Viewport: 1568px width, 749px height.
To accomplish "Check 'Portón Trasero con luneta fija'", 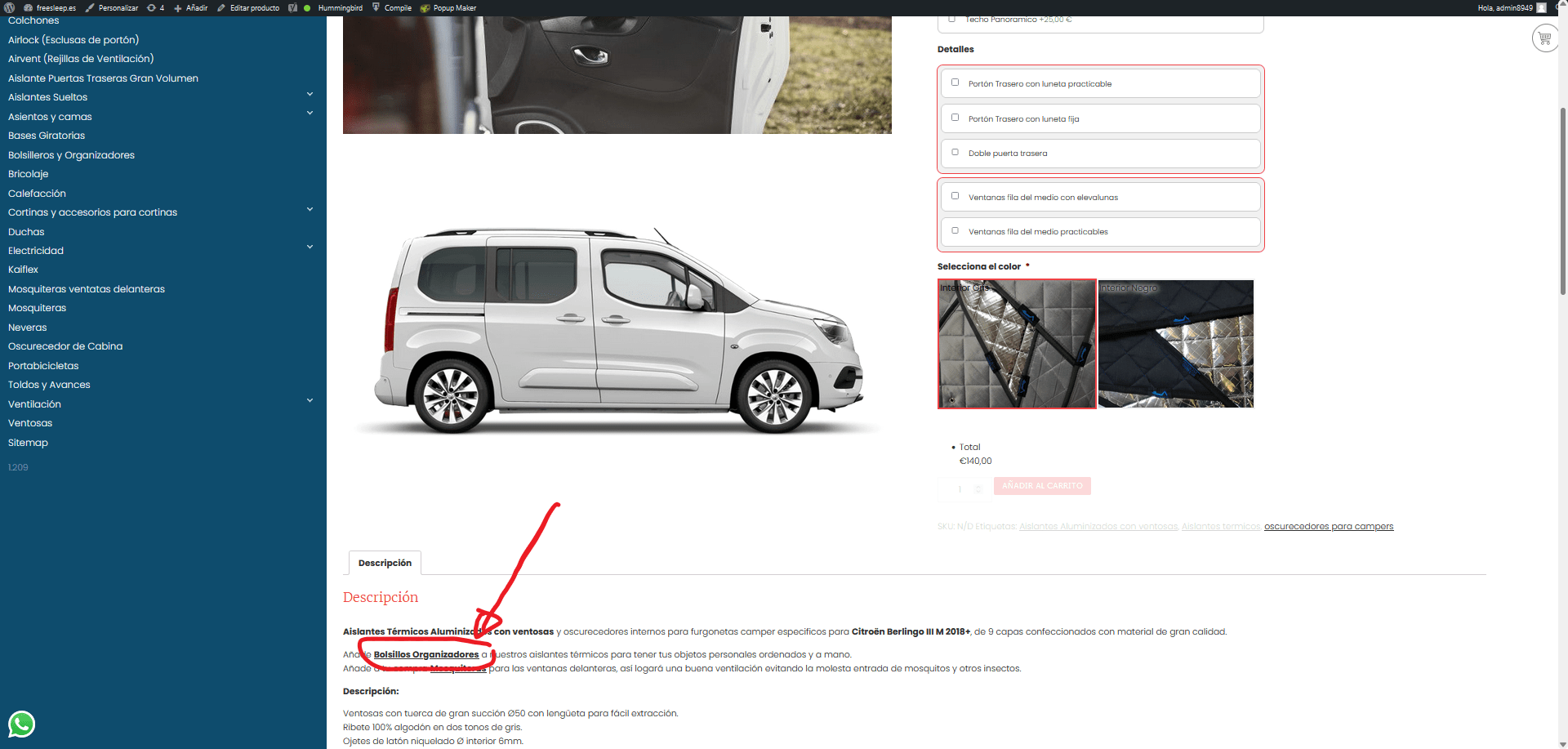I will tap(955, 118).
